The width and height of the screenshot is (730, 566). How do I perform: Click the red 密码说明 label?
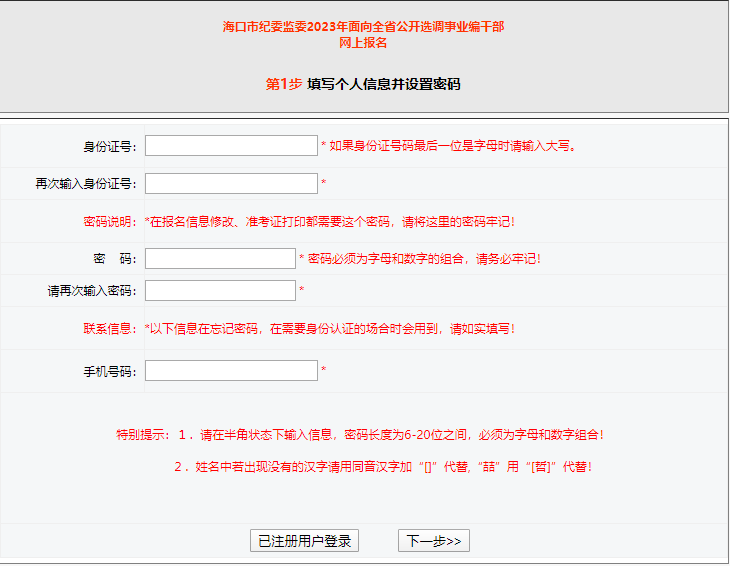pos(109,222)
